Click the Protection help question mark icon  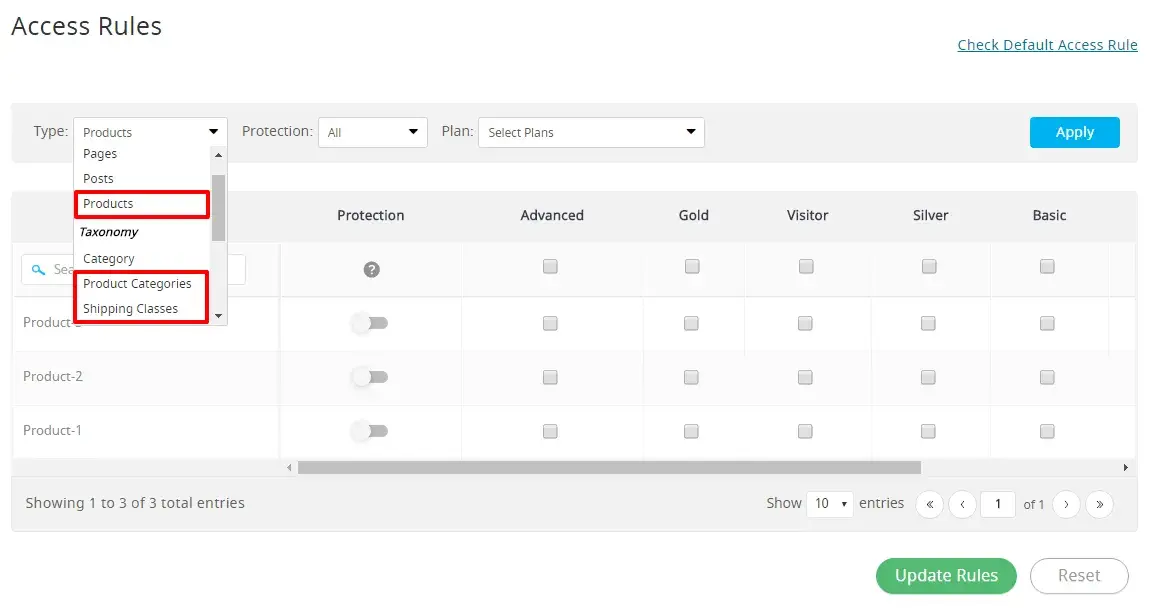pyautogui.click(x=371, y=269)
